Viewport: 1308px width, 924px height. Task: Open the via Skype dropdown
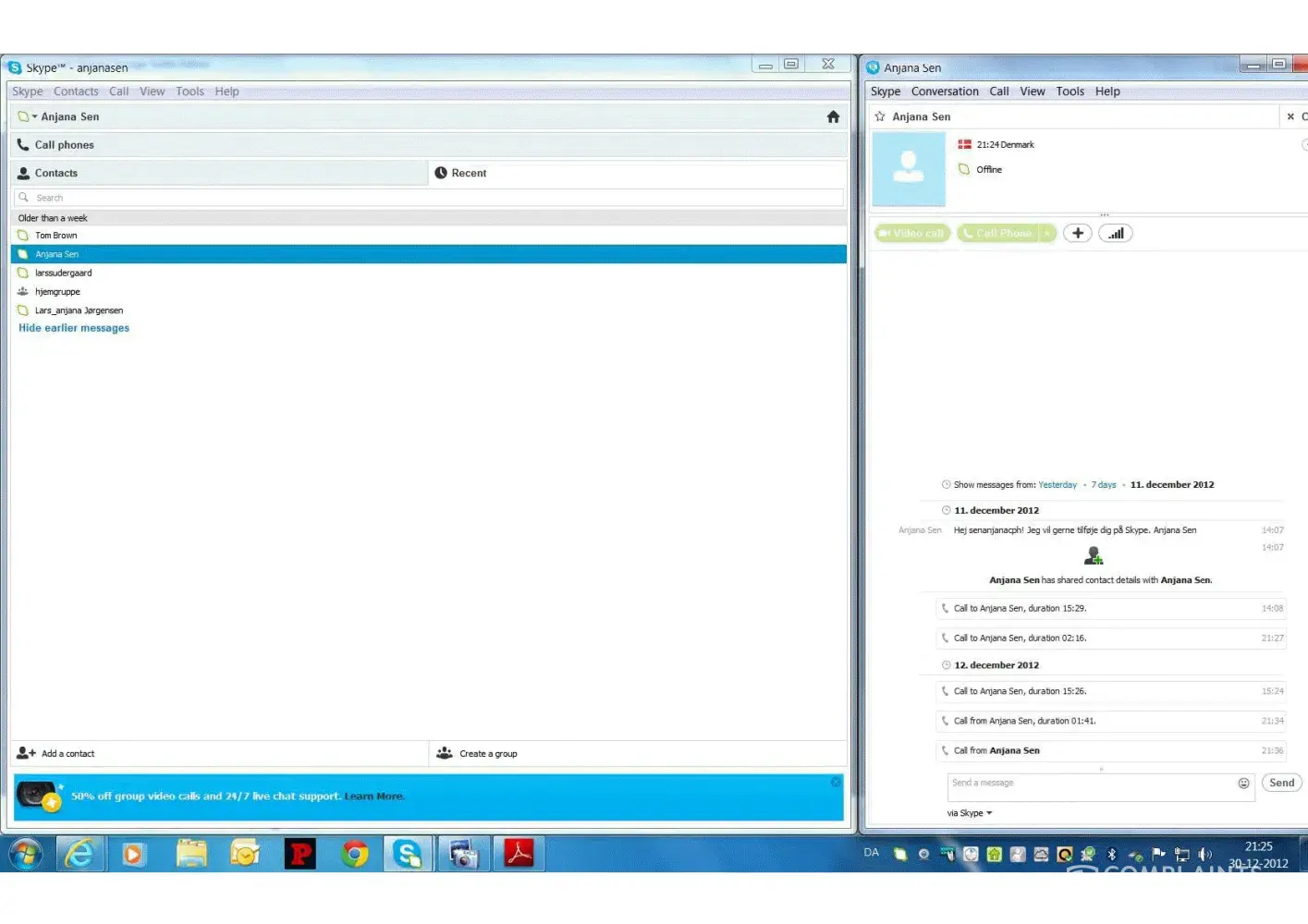pos(970,813)
